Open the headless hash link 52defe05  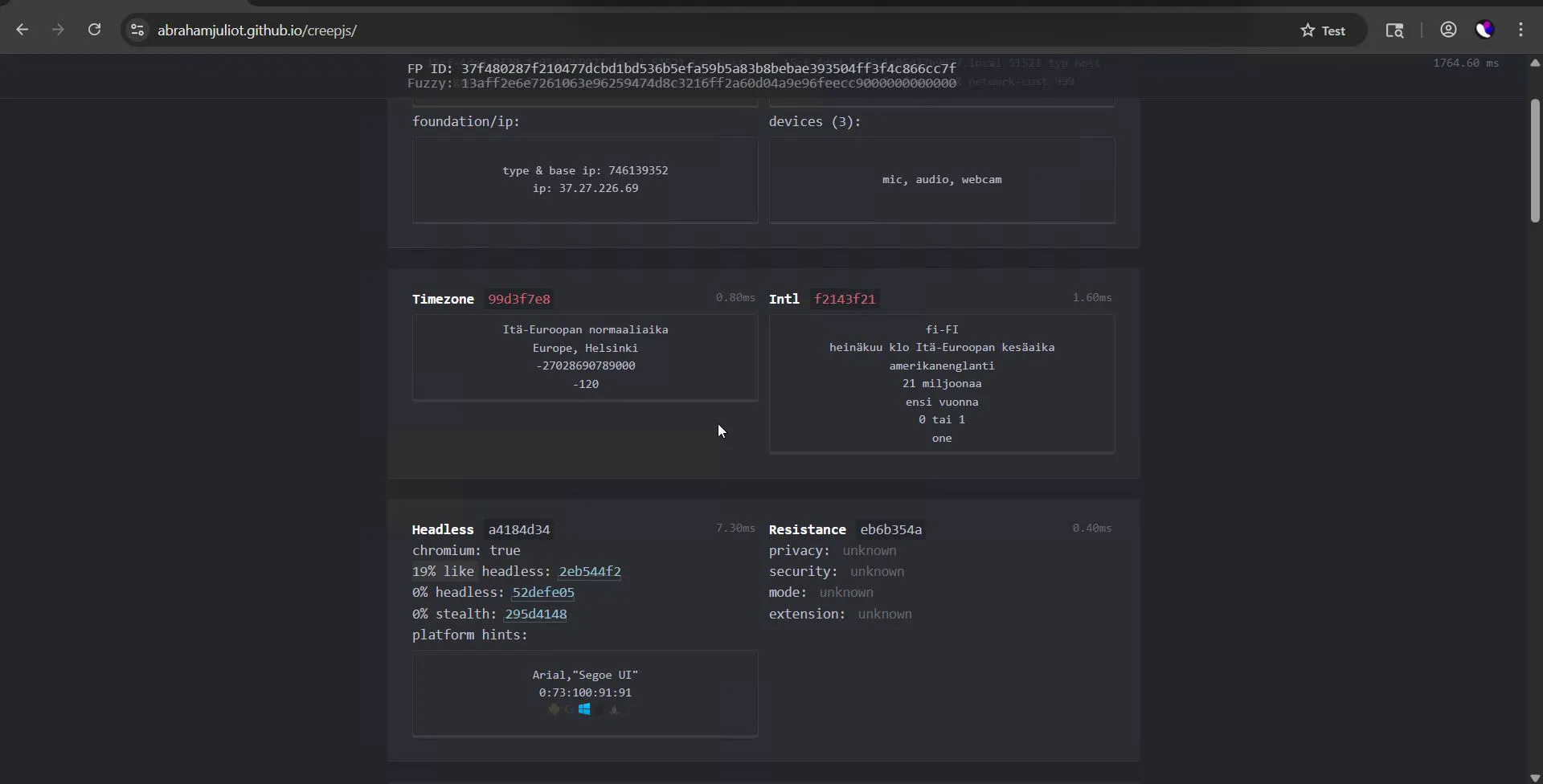(543, 592)
